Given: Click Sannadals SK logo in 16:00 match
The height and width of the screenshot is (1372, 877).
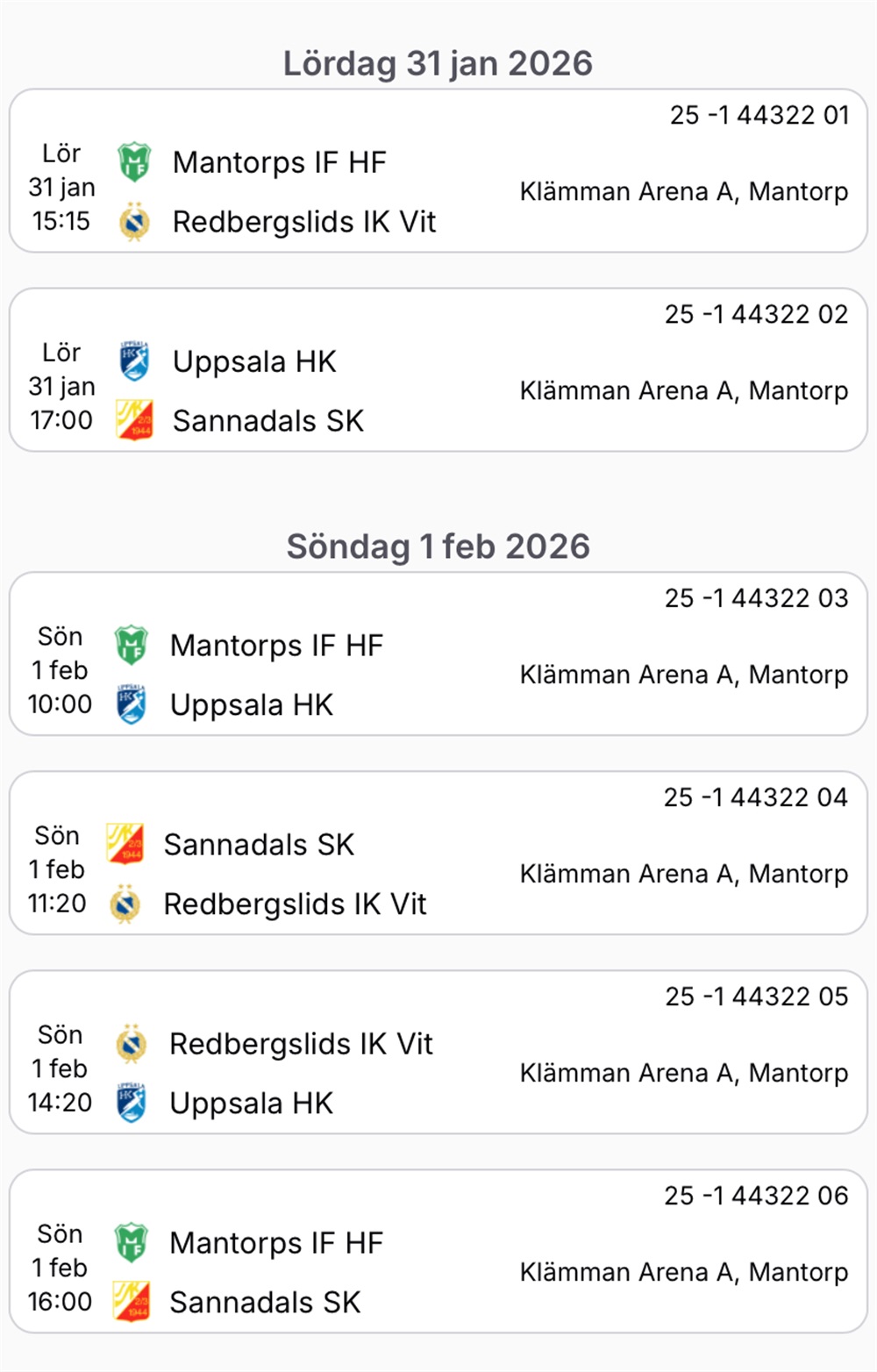Looking at the screenshot, I should [132, 1302].
